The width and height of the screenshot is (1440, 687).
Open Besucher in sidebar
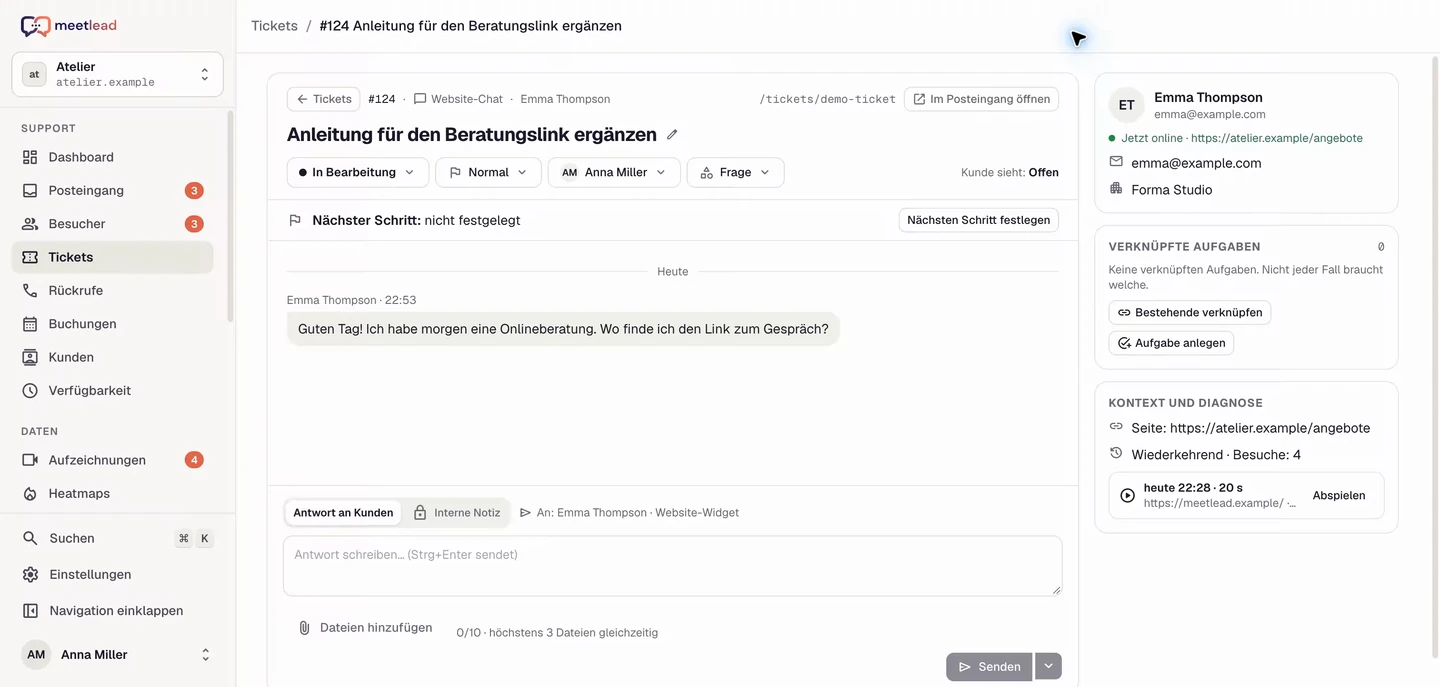(113, 224)
